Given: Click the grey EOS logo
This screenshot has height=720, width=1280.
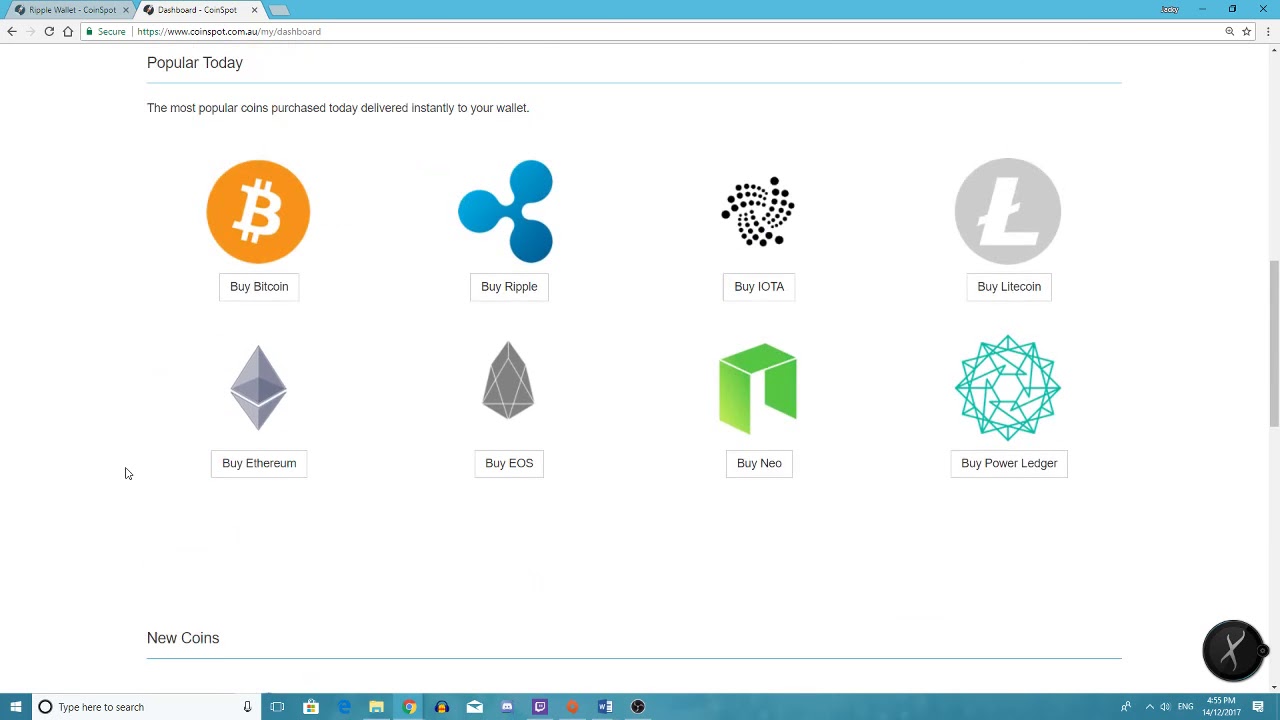Looking at the screenshot, I should 508,380.
